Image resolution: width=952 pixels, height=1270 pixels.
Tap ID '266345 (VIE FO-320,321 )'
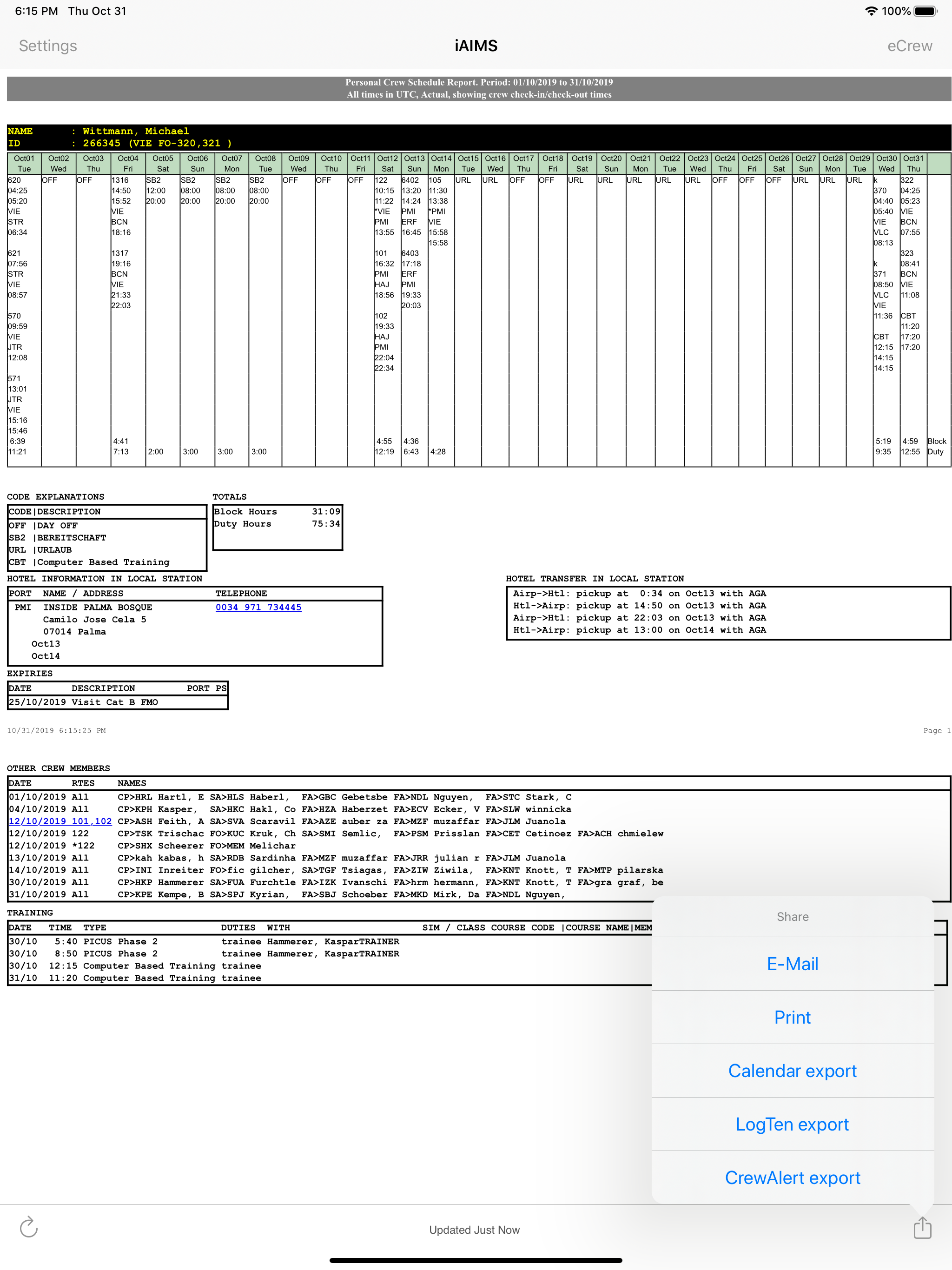point(157,143)
